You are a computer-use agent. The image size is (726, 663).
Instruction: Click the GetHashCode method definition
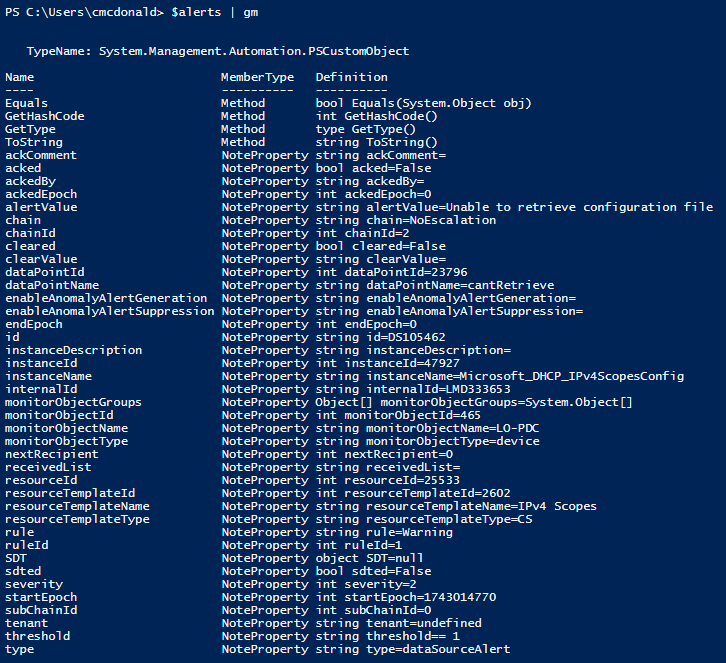376,116
